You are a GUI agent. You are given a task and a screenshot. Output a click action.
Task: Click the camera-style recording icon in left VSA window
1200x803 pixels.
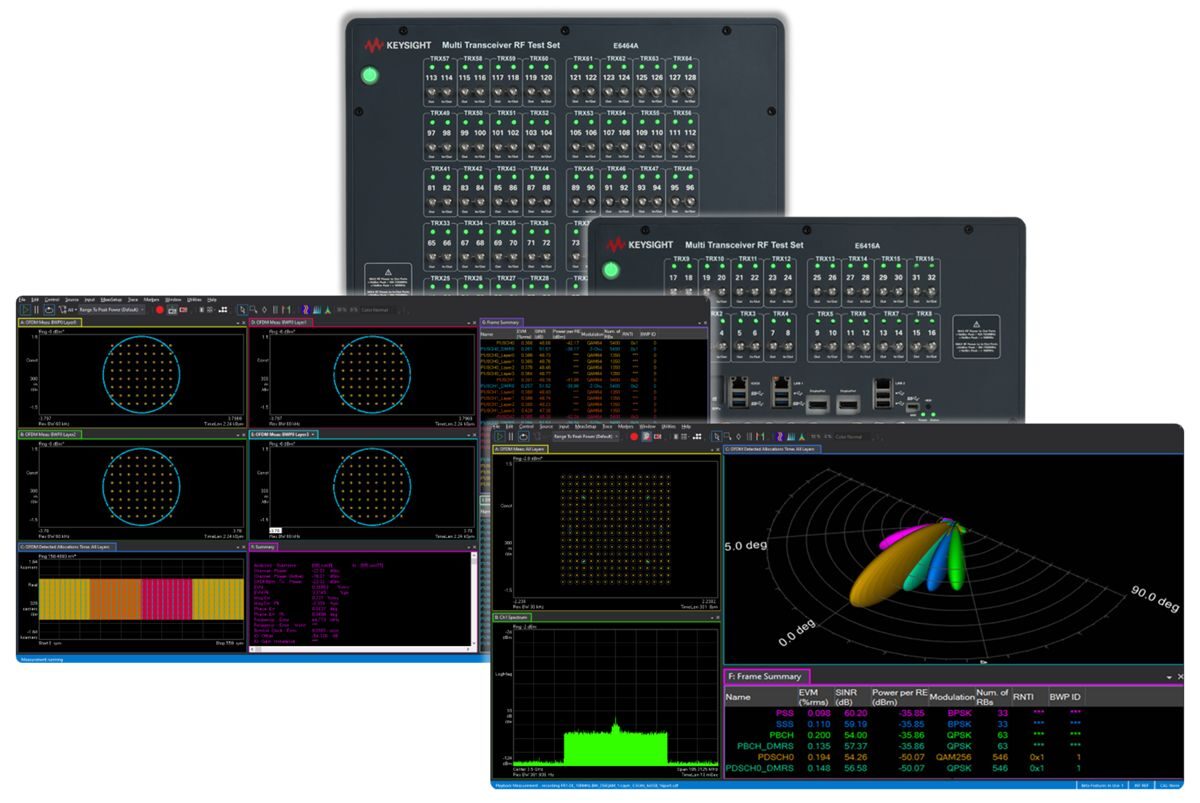[172, 310]
